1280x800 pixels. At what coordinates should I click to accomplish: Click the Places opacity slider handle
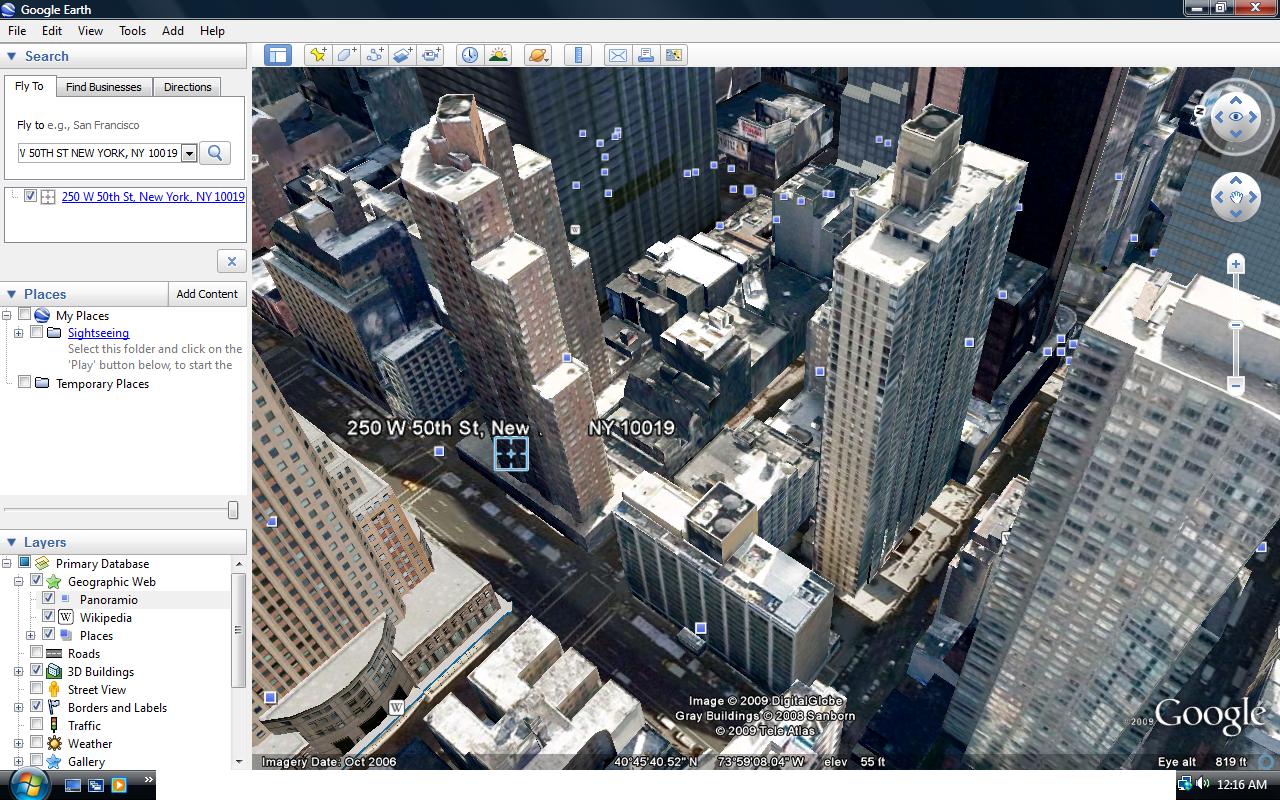(x=233, y=510)
